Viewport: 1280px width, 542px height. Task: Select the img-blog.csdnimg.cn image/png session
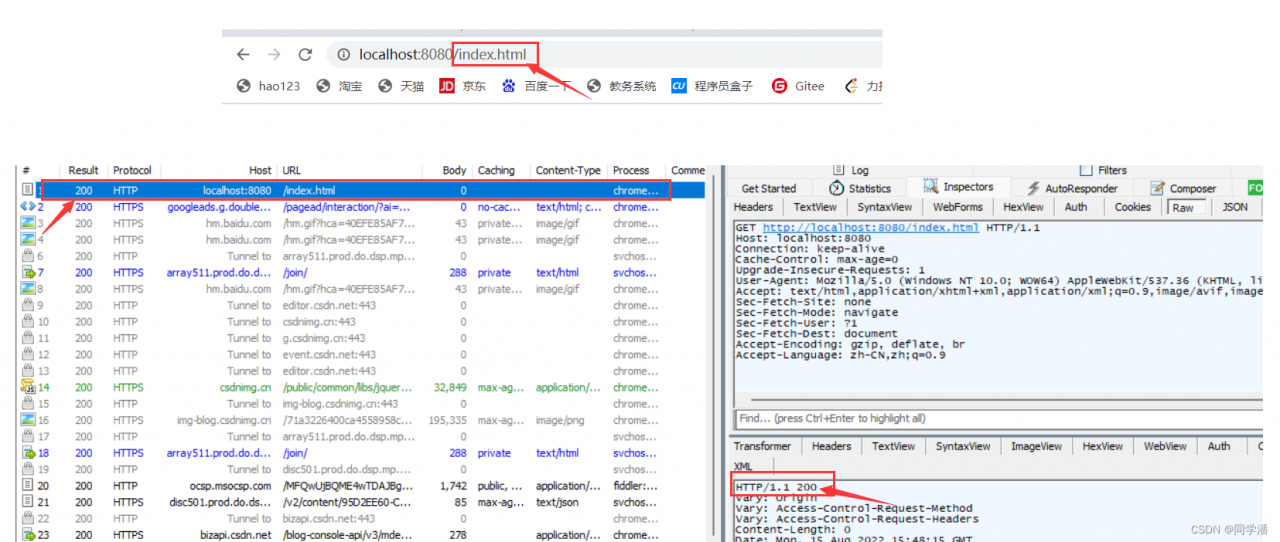(x=361, y=420)
